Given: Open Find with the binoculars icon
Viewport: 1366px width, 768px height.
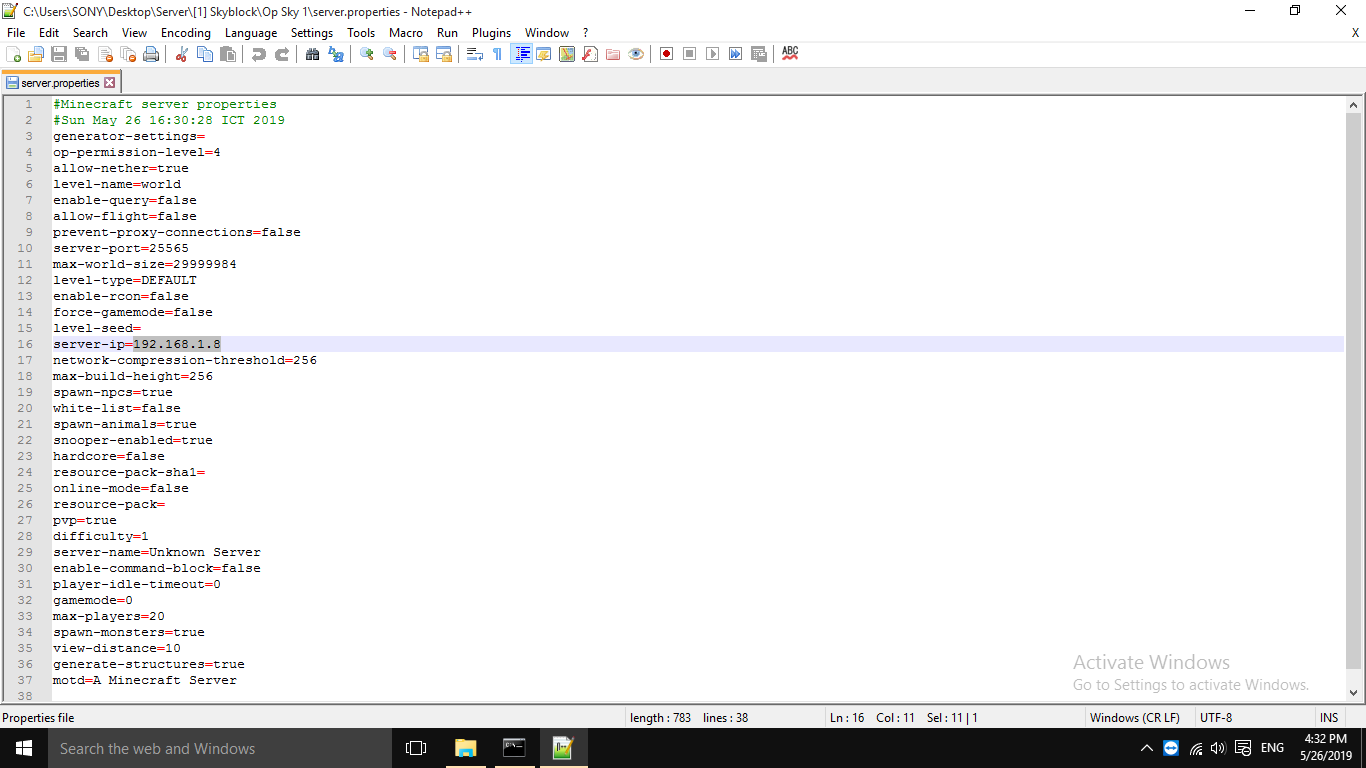Looking at the screenshot, I should click(x=313, y=54).
